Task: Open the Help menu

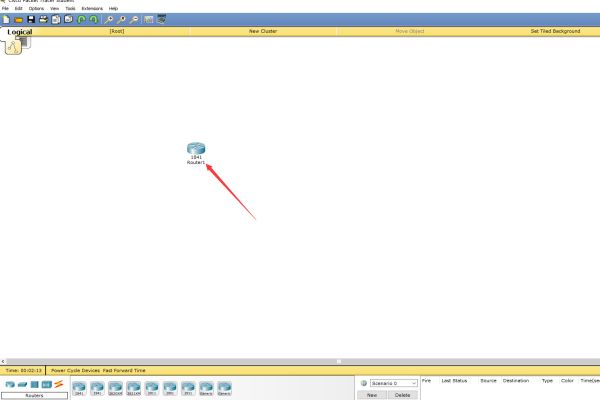Action: (113, 8)
